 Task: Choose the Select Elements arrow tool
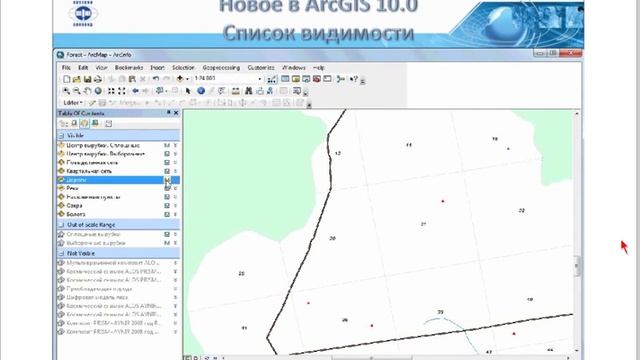188,91
